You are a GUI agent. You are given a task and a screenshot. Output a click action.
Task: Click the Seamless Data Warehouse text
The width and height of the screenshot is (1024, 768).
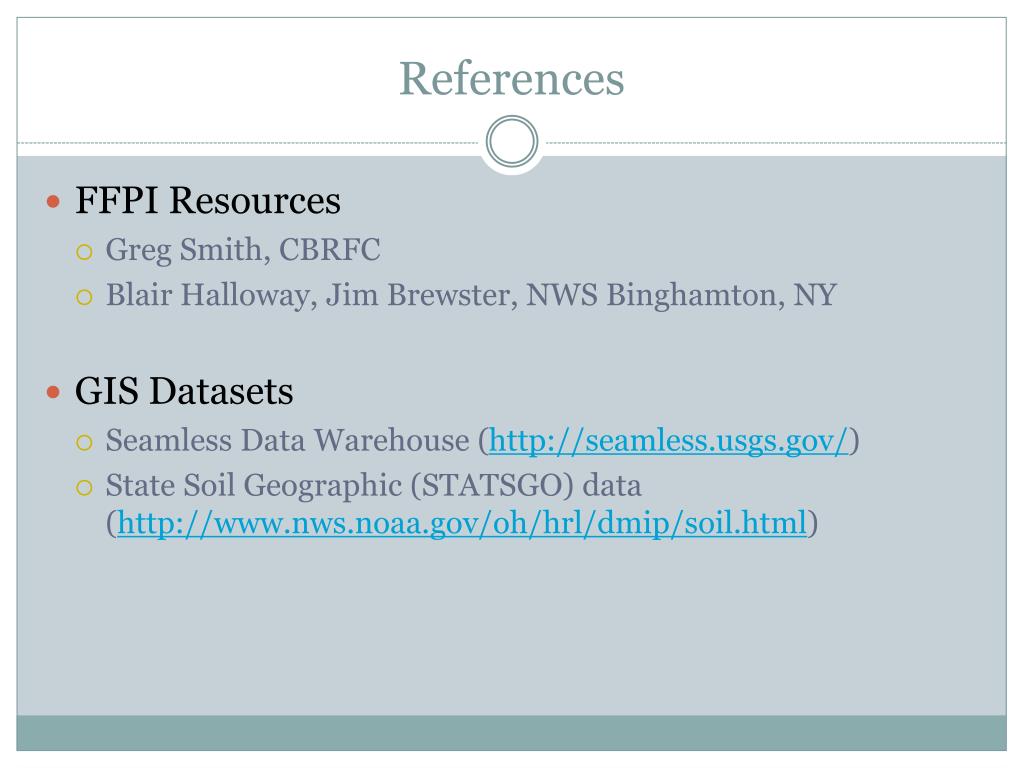coord(287,440)
